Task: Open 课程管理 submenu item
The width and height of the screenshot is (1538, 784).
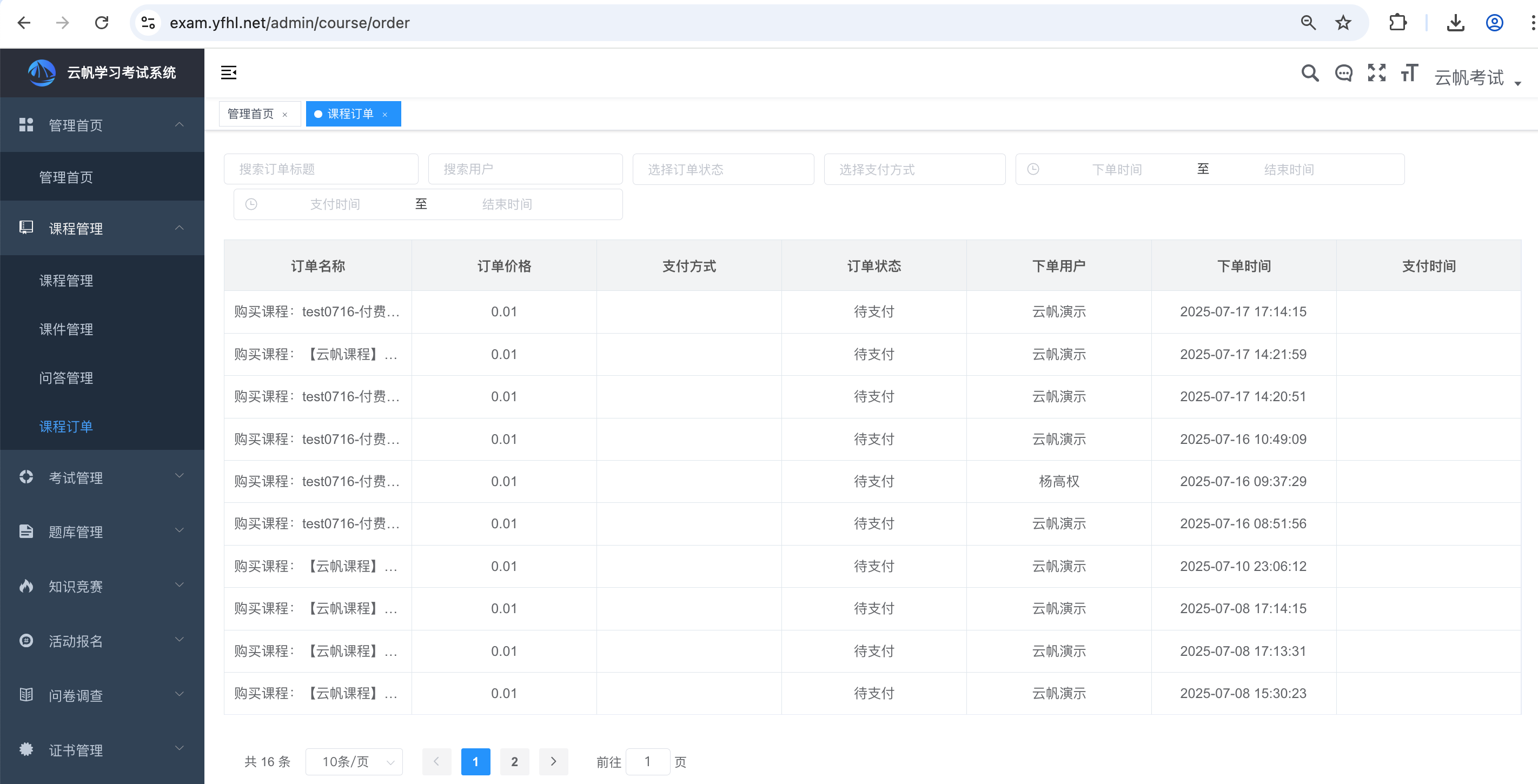Action: tap(102, 280)
